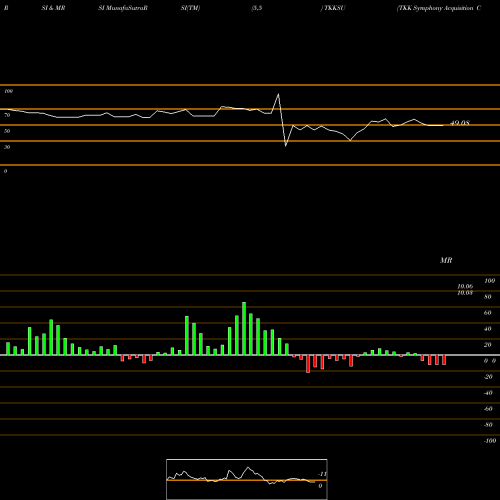Open the mini overview chart thumbnail
500x500 pixels.
coord(247,479)
